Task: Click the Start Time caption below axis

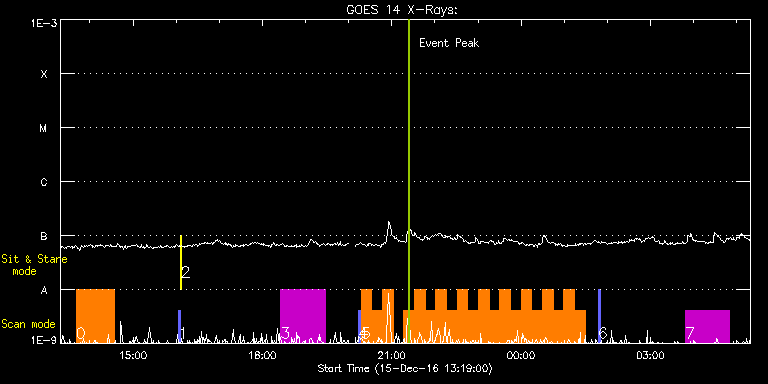Action: (x=405, y=368)
